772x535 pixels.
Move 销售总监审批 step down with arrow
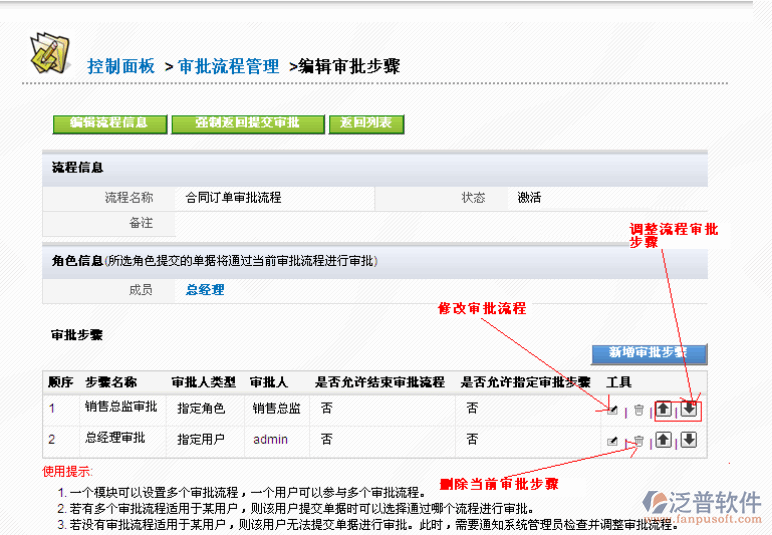click(688, 409)
